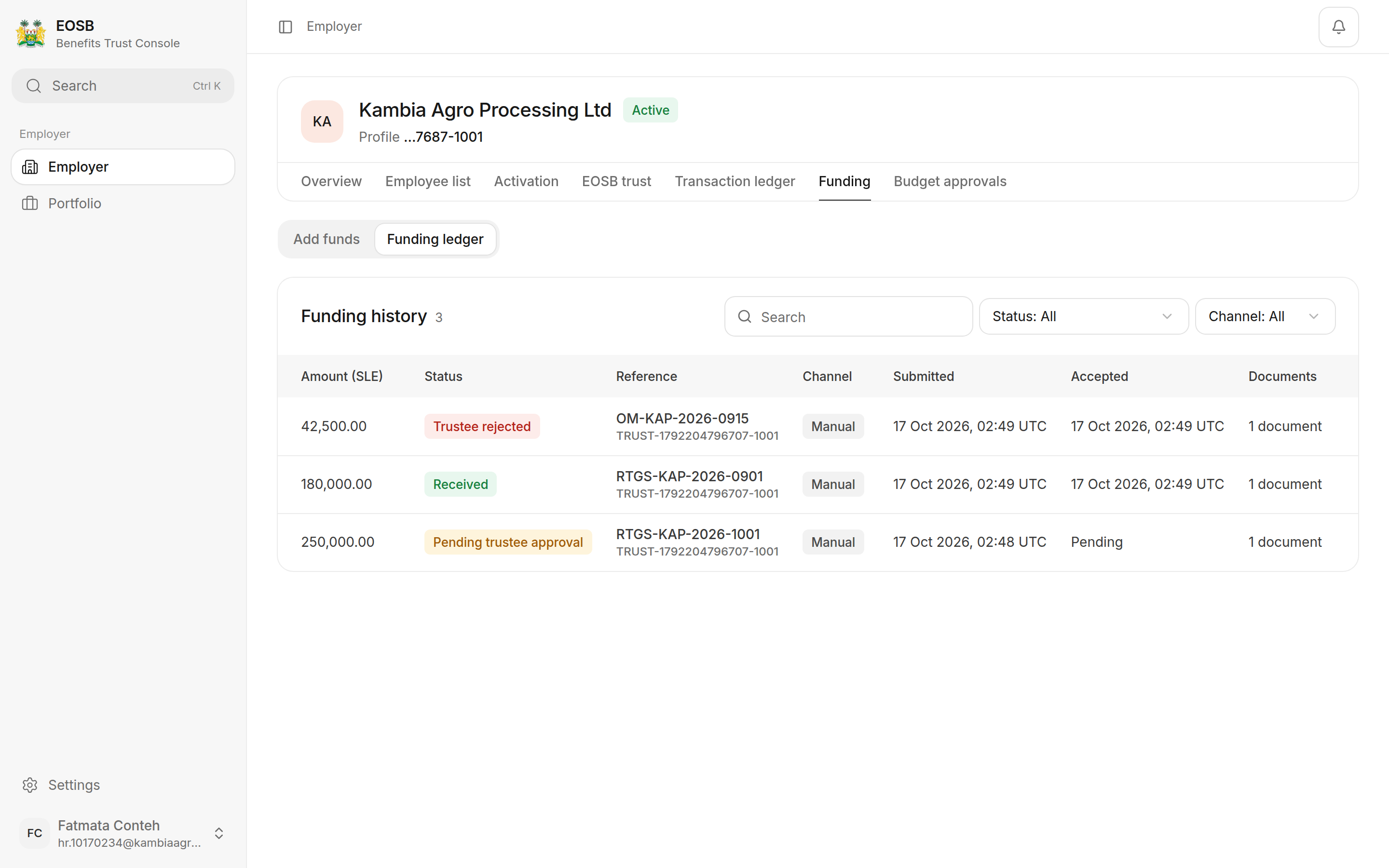Open notifications bell
Image resolution: width=1389 pixels, height=868 pixels.
(x=1338, y=27)
